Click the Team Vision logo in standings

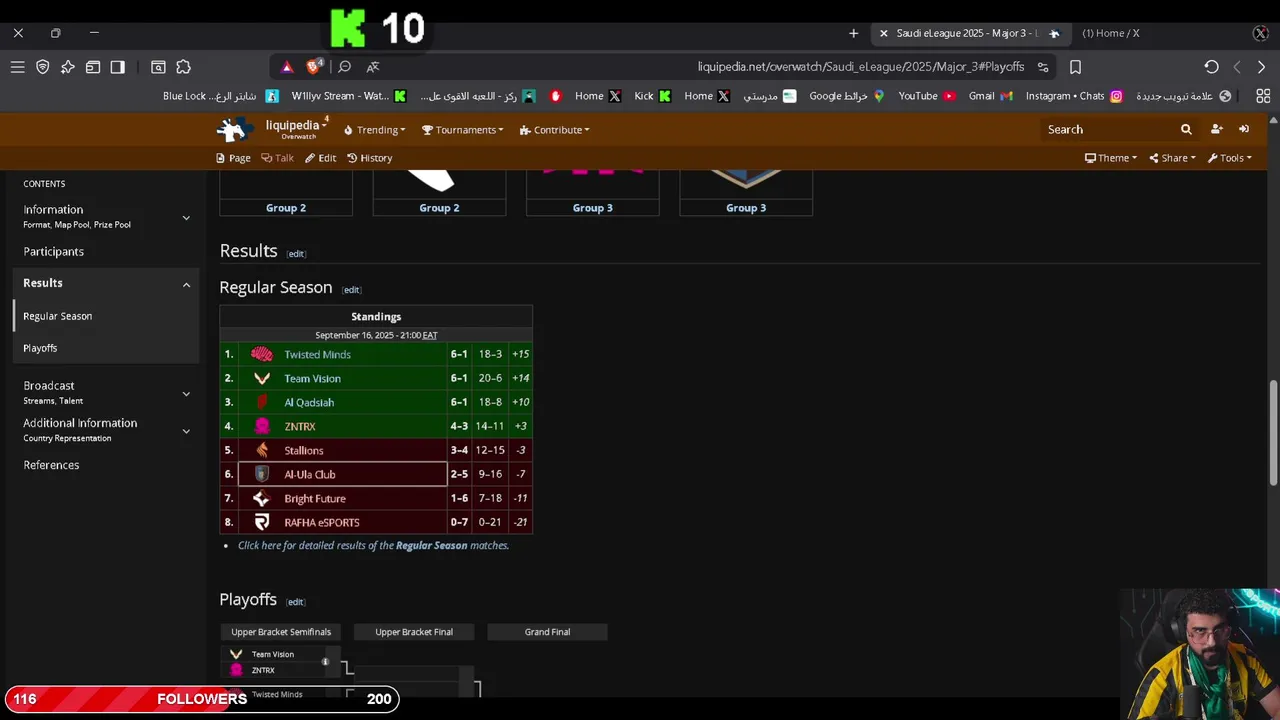coord(262,378)
